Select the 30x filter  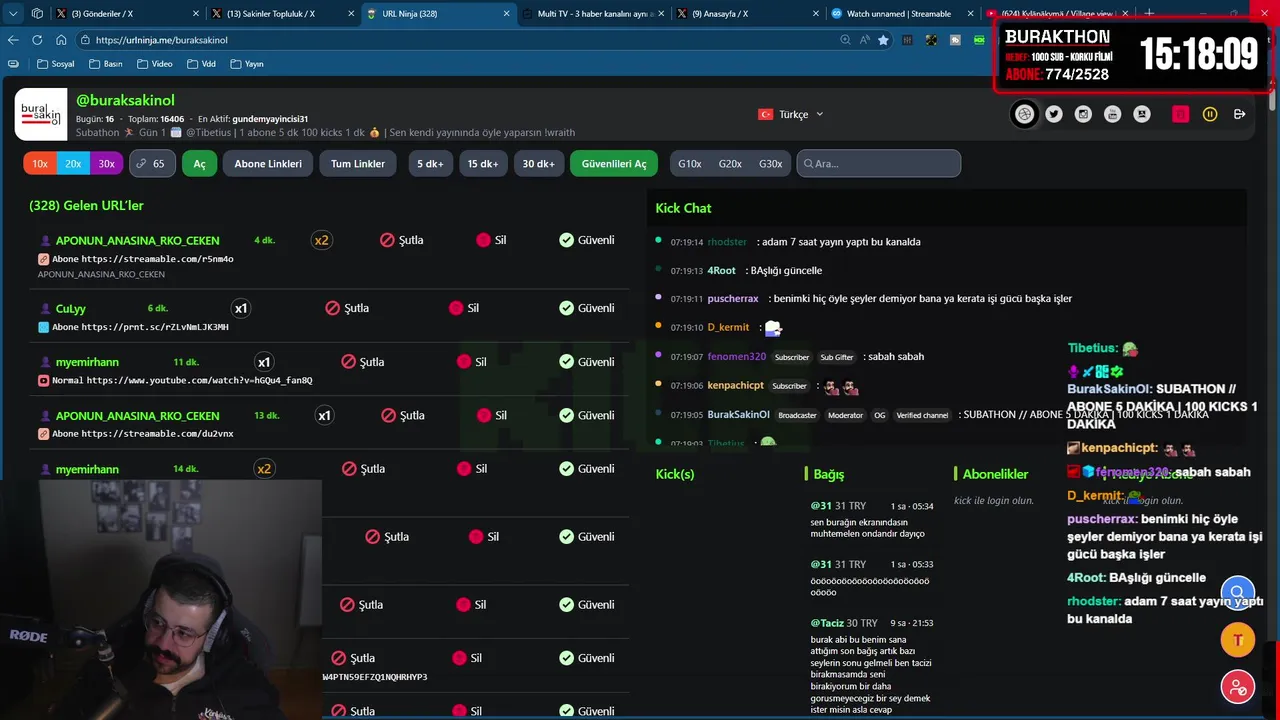106,163
